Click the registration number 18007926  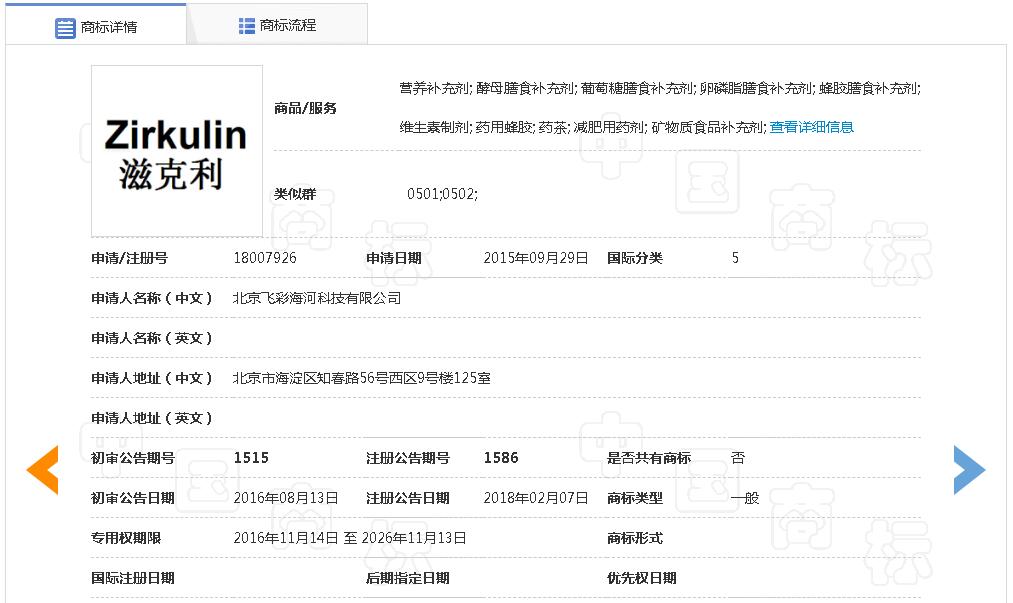(x=265, y=258)
